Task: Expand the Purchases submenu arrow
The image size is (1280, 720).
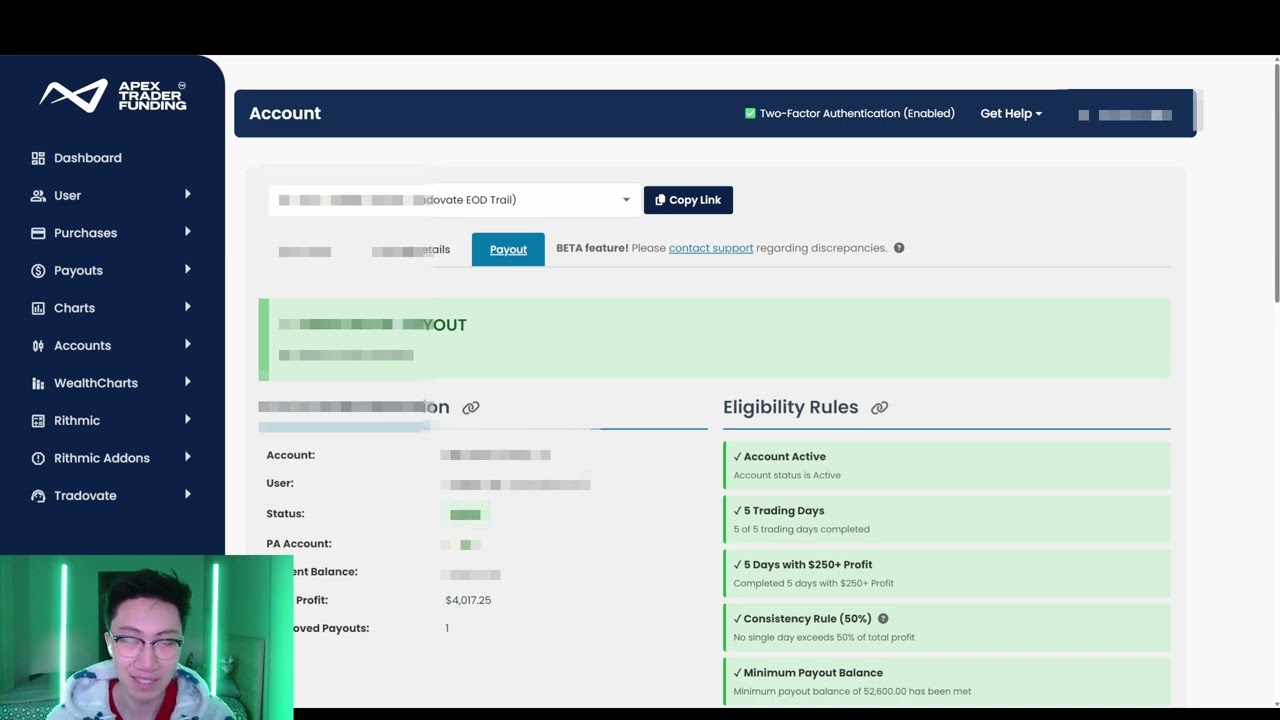Action: (x=187, y=232)
